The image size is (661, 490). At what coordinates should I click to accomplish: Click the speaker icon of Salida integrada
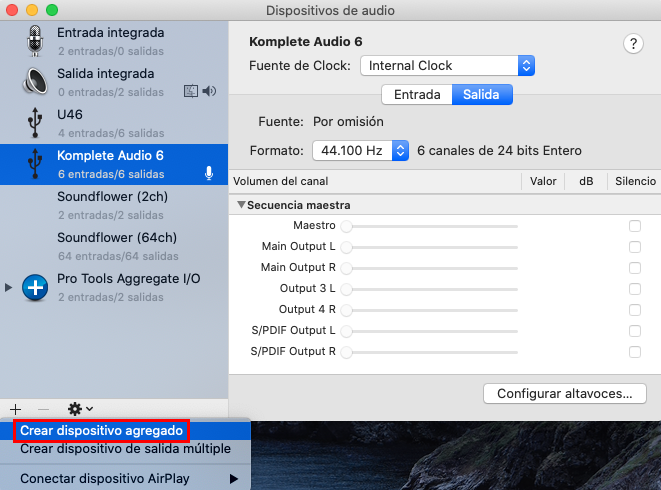coord(35,81)
